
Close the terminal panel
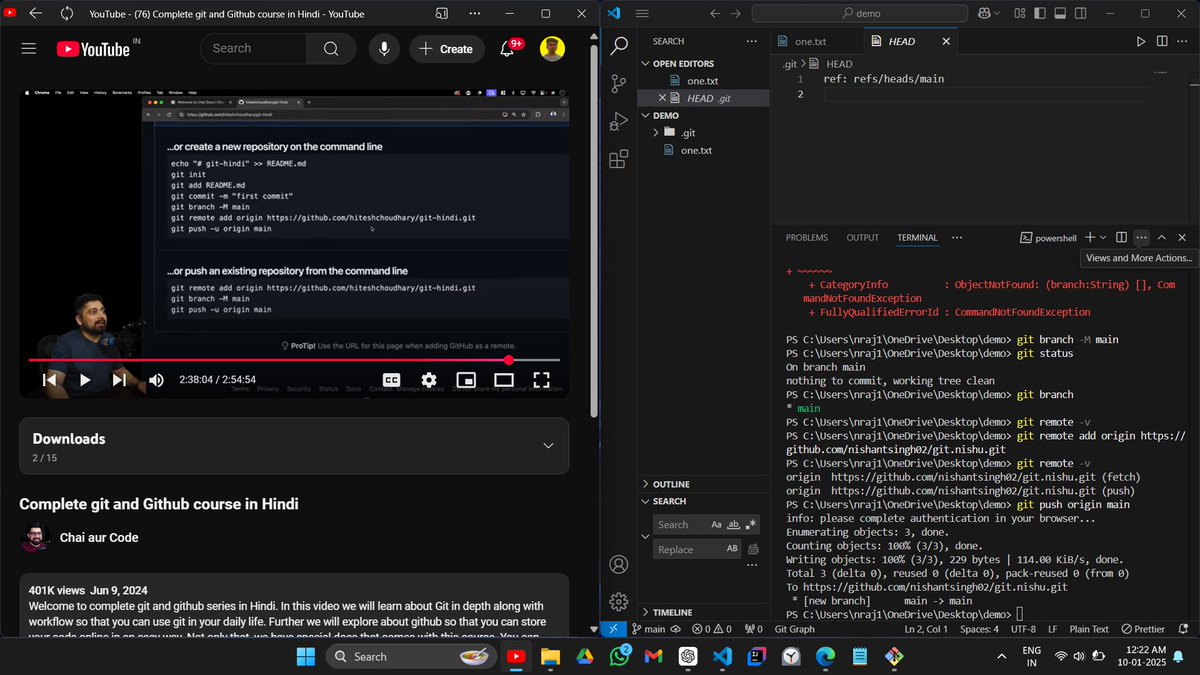tap(1182, 237)
